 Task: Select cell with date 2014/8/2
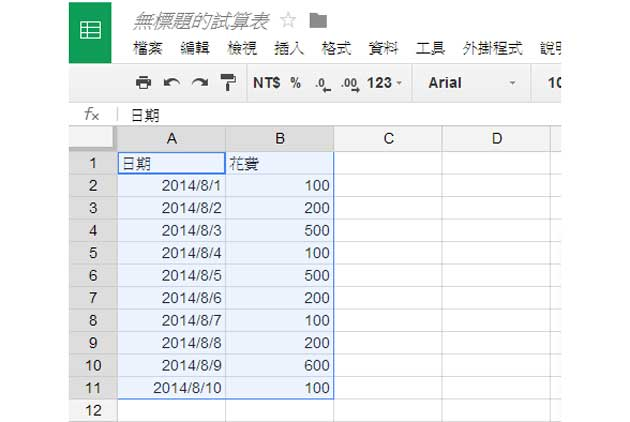point(172,208)
